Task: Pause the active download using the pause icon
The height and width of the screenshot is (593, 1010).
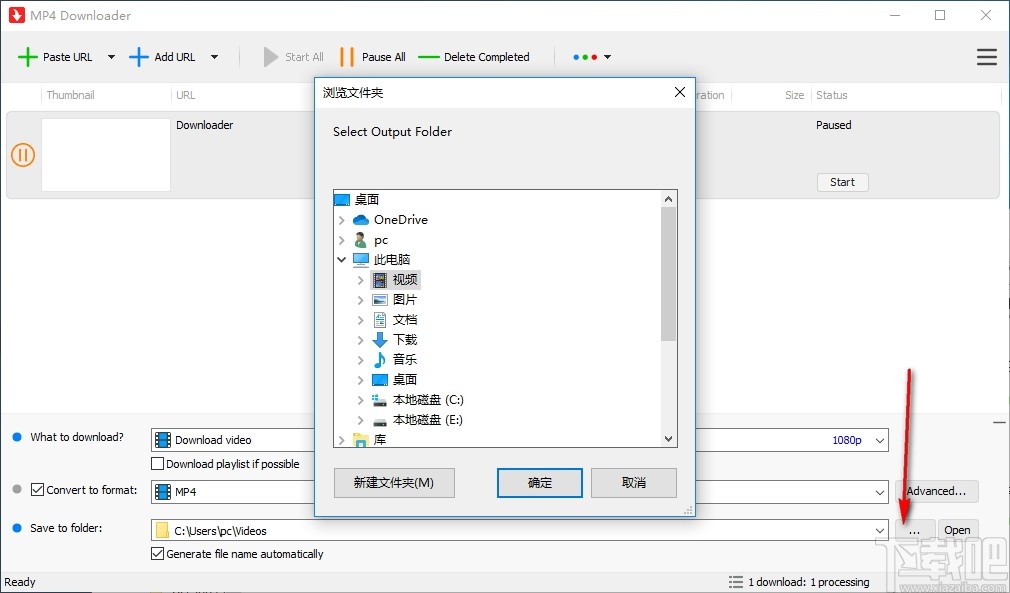Action: coord(22,155)
